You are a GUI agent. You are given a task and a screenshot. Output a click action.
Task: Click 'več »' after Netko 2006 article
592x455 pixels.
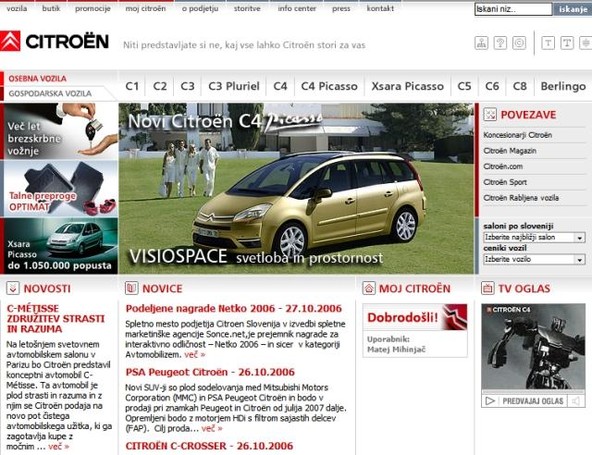point(195,355)
